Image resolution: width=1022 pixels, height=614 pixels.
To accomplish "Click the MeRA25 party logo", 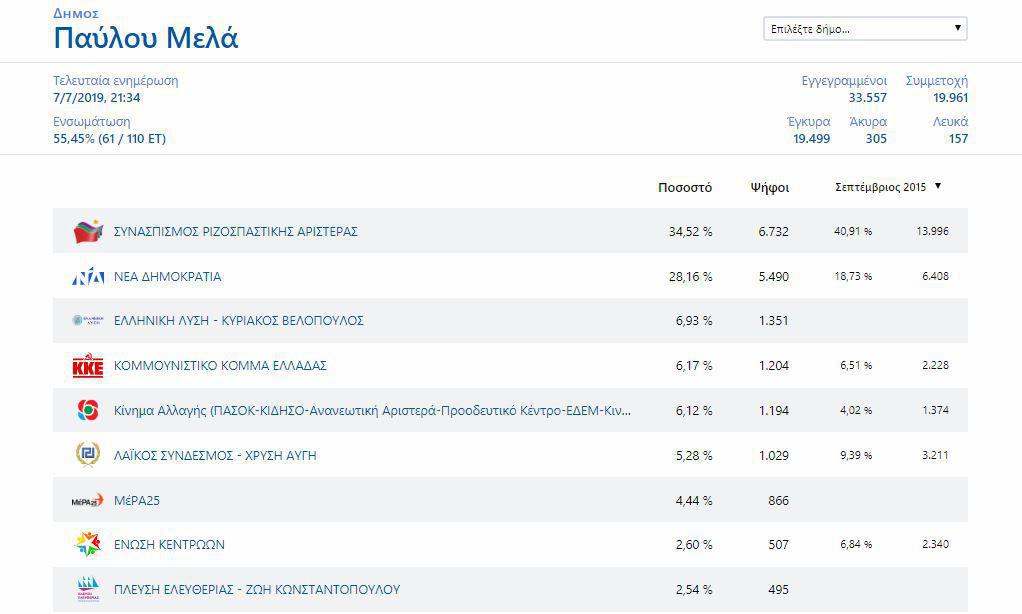I will click(x=88, y=500).
